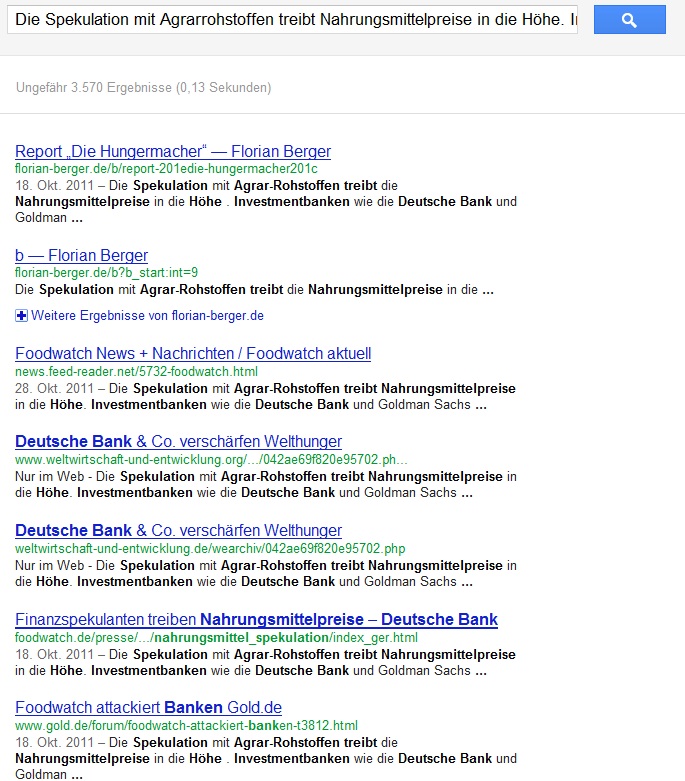Click URL foodwatch.de/presse green text
Screen dimensions: 685x781
click(x=216, y=638)
